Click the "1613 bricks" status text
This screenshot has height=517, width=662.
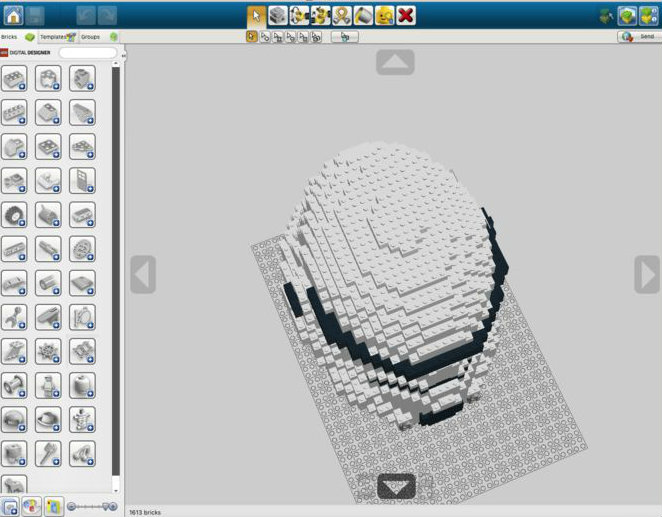(x=145, y=512)
